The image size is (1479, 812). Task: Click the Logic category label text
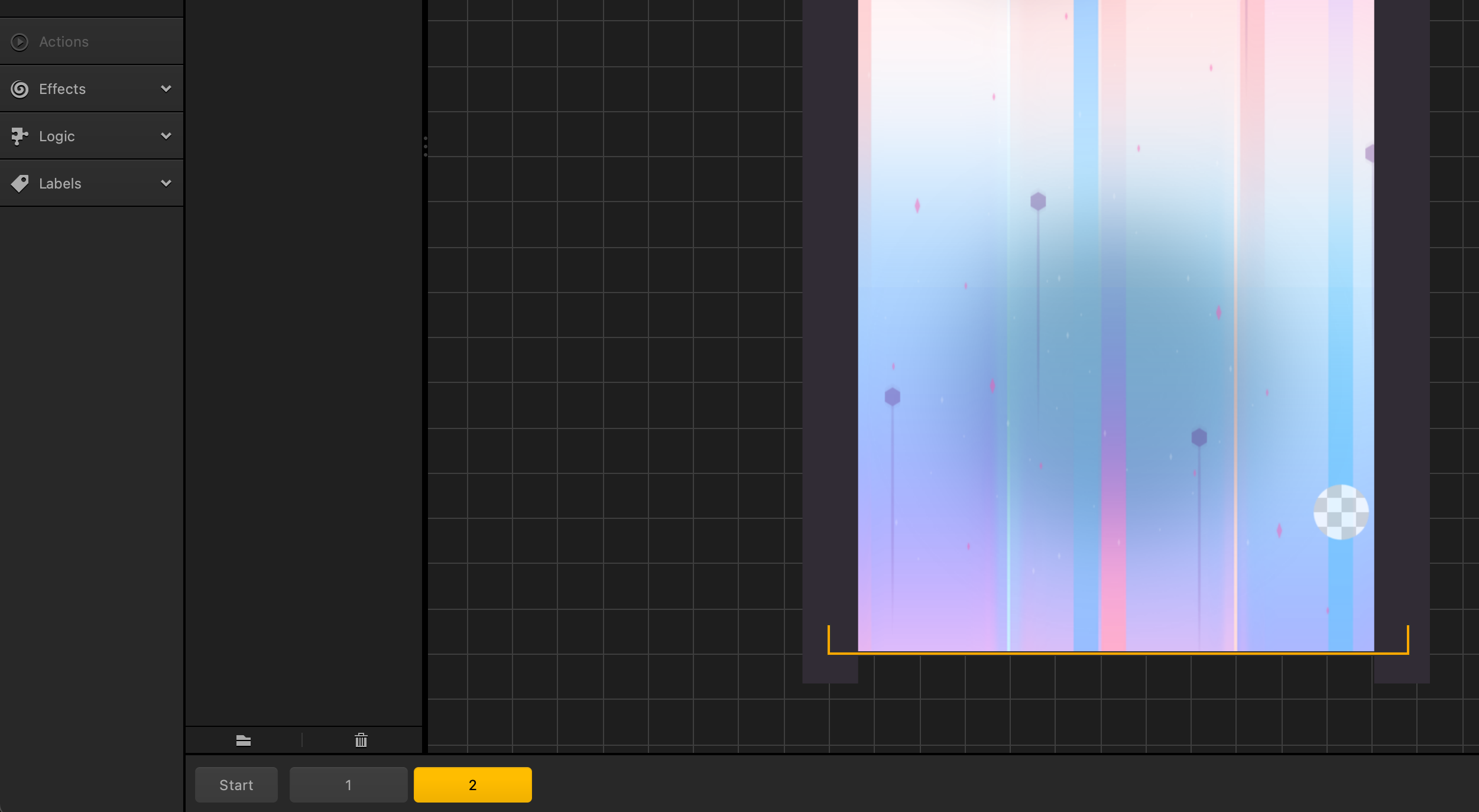click(x=57, y=137)
